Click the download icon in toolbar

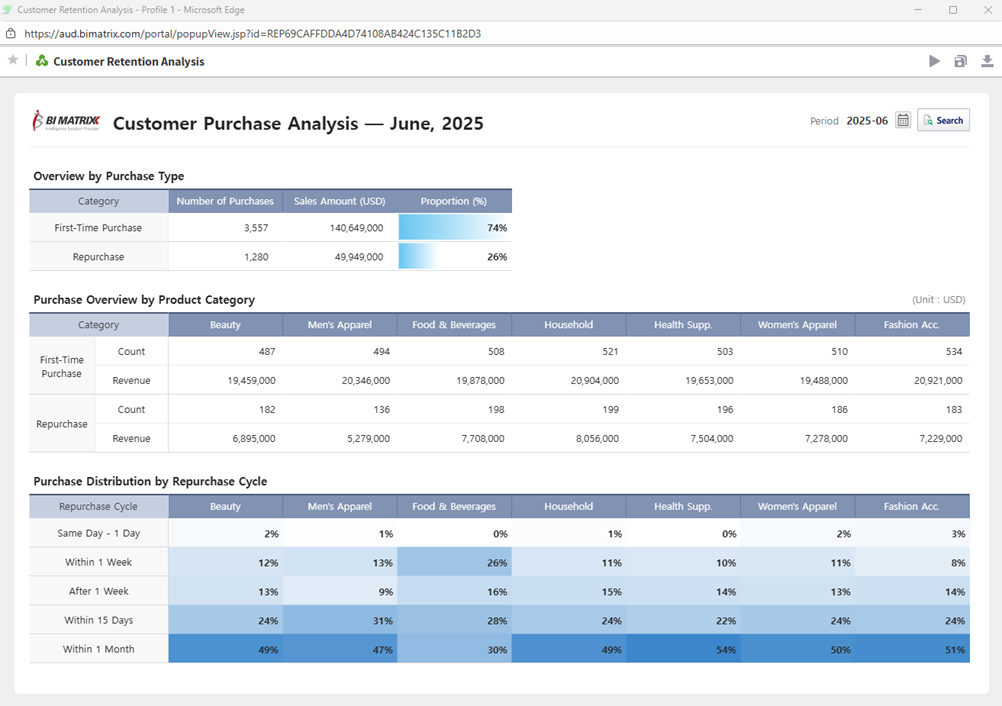pos(987,61)
